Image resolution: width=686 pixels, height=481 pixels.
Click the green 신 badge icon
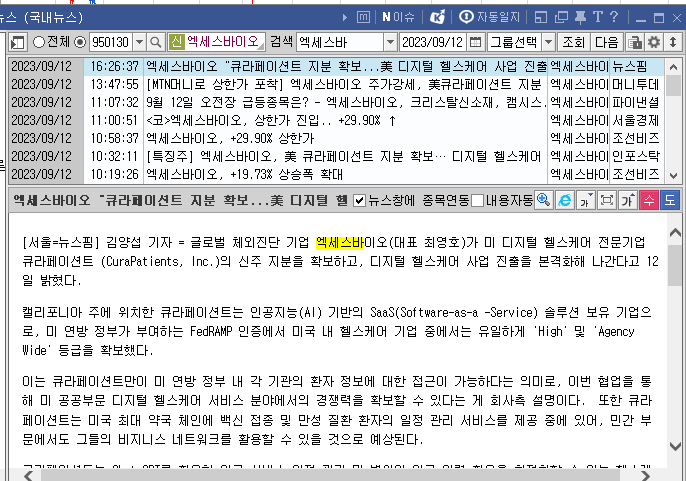(176, 42)
